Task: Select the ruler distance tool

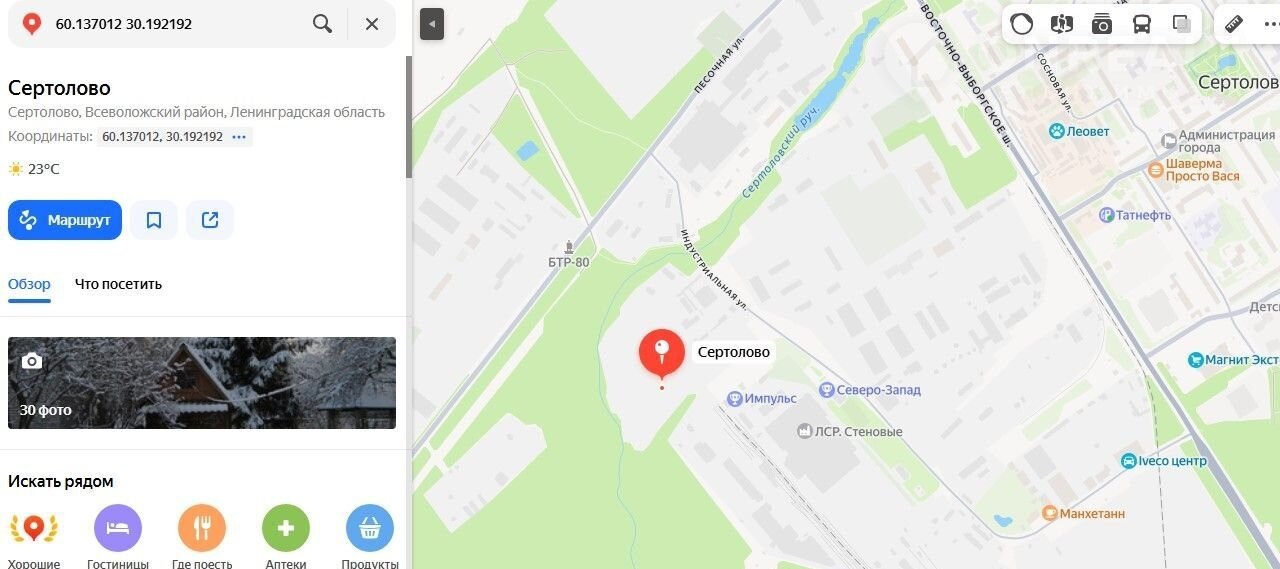Action: 1234,24
